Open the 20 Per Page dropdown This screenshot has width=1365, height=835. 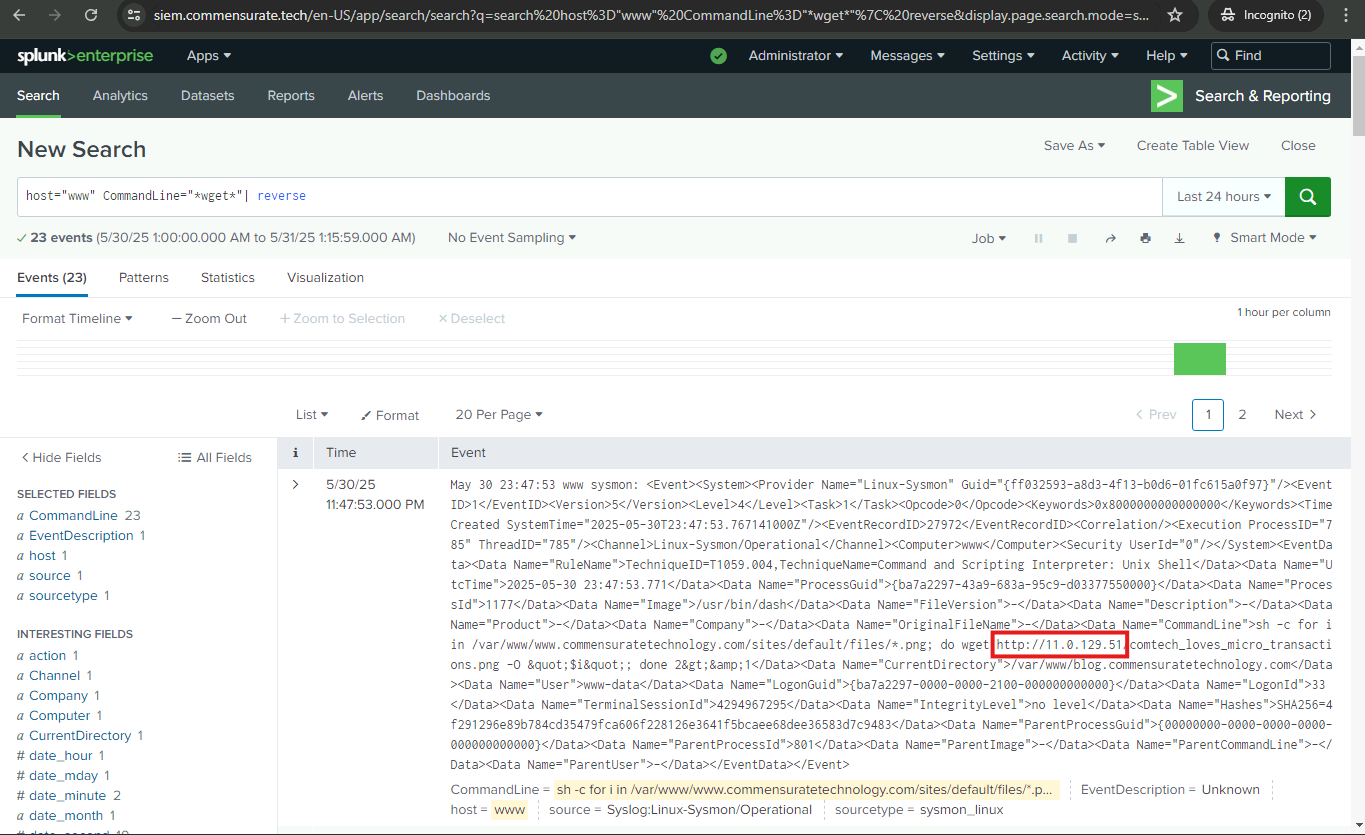point(498,414)
